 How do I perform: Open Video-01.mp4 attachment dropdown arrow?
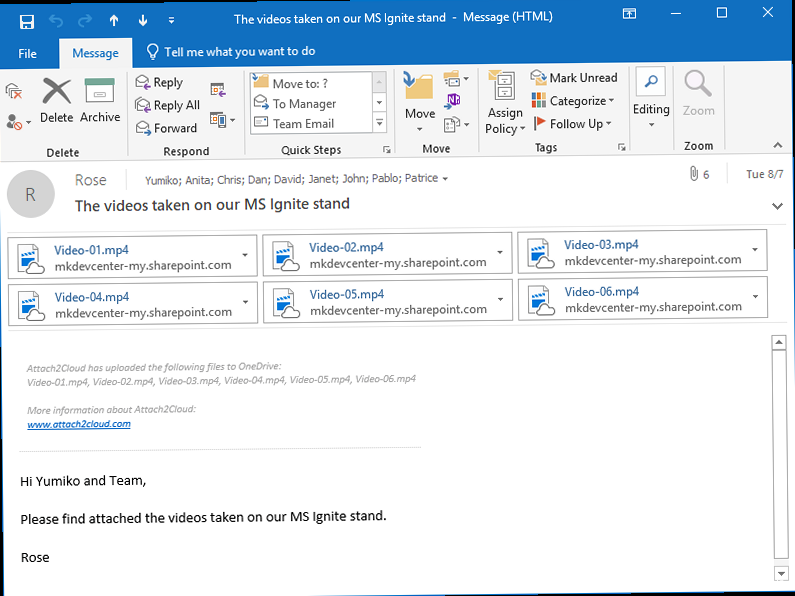click(x=245, y=257)
